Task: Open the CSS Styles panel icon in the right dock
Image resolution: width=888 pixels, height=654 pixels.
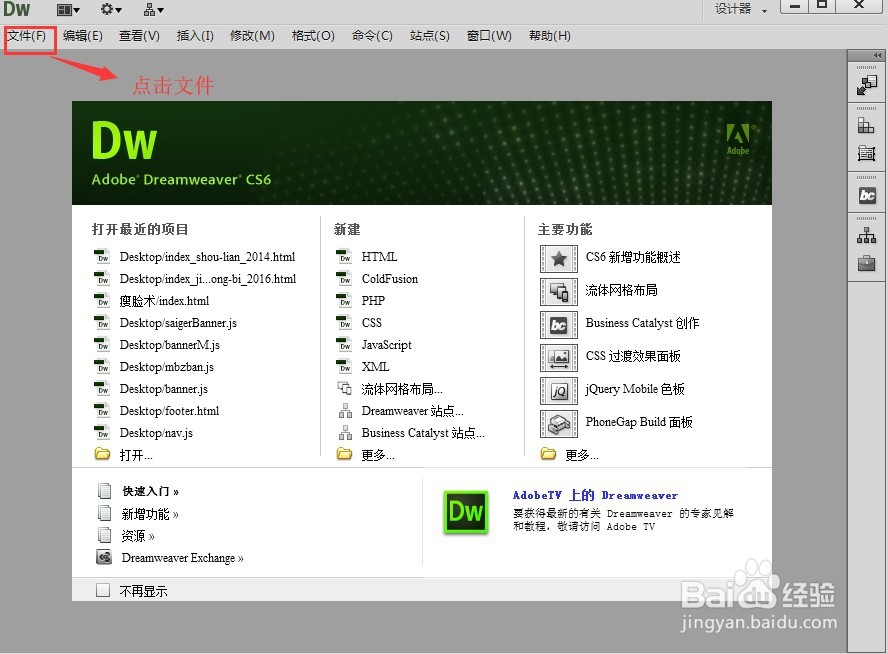Action: (x=866, y=126)
